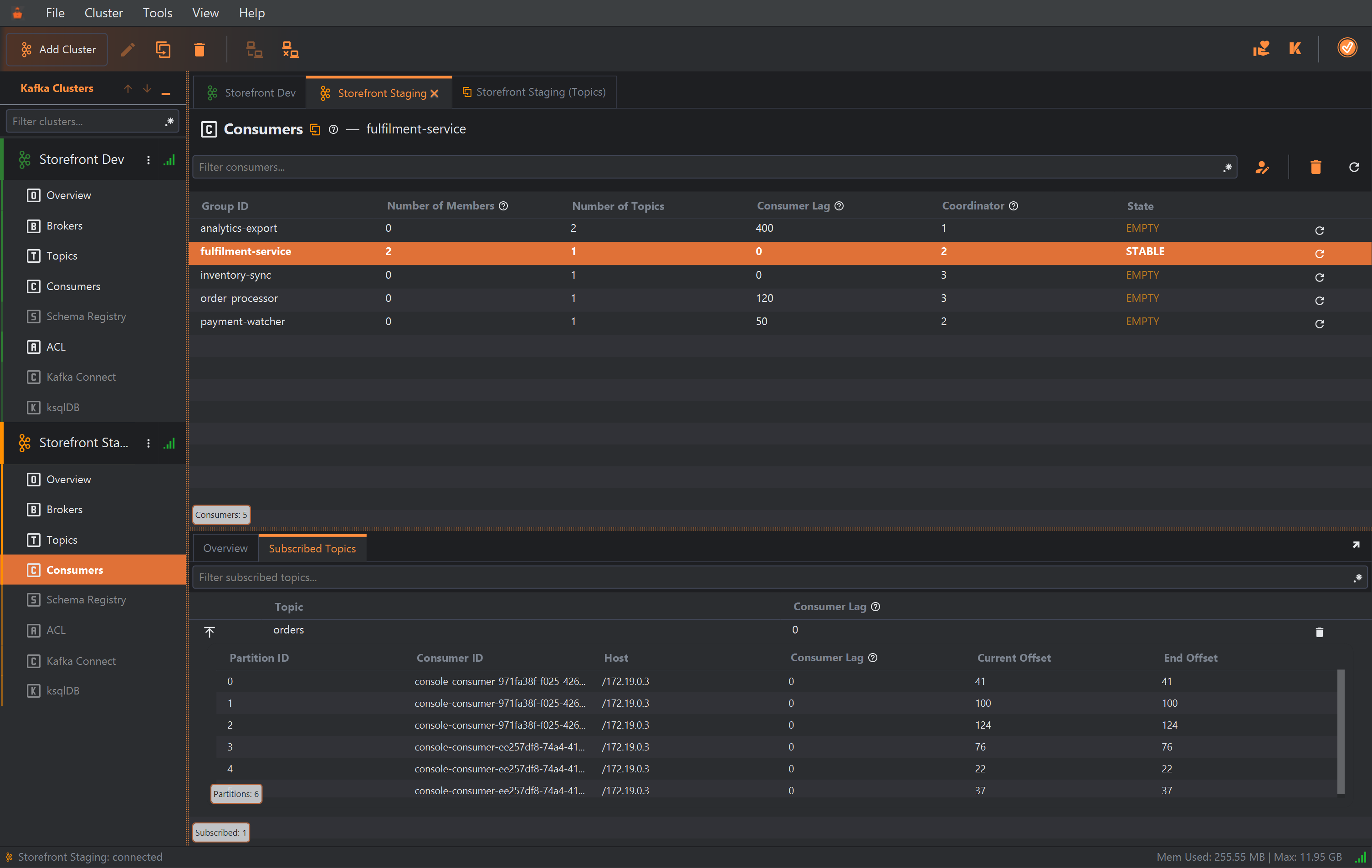Click the disconnect cluster toolbar icon
The image size is (1372, 868).
coord(291,50)
